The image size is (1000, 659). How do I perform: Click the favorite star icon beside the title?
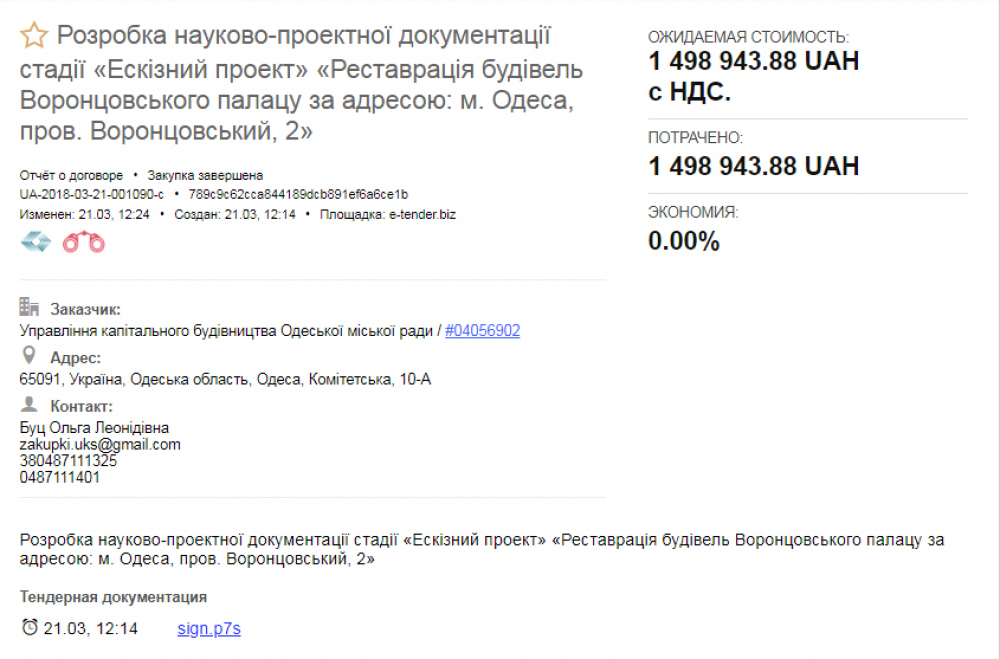pos(34,37)
